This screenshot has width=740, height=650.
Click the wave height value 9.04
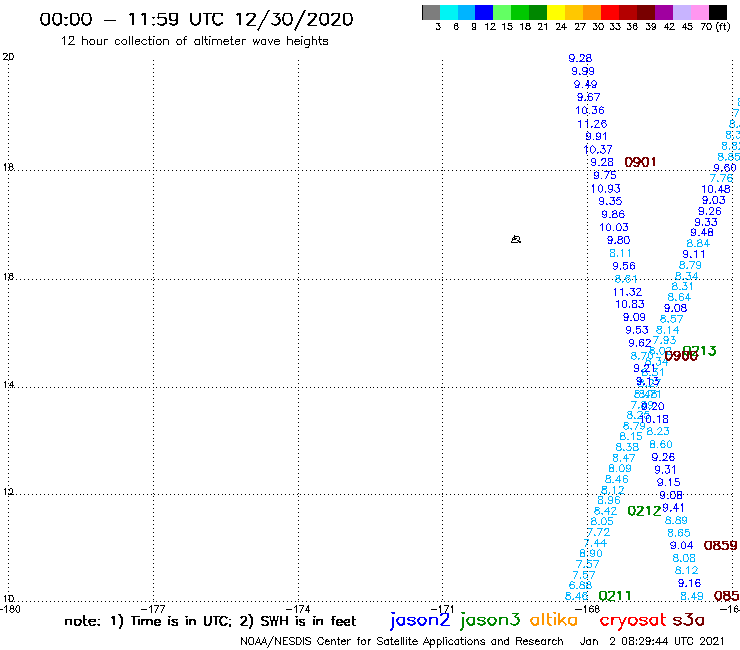click(681, 546)
